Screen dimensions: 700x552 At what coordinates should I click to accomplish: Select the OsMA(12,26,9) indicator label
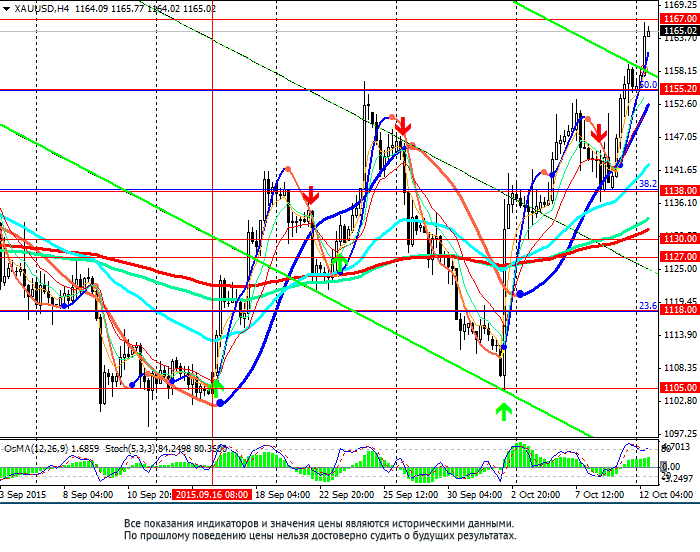[x=36, y=448]
